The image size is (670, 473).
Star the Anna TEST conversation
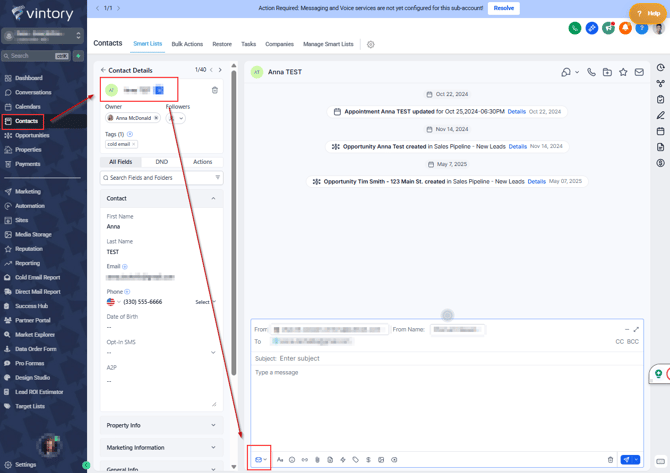[623, 72]
